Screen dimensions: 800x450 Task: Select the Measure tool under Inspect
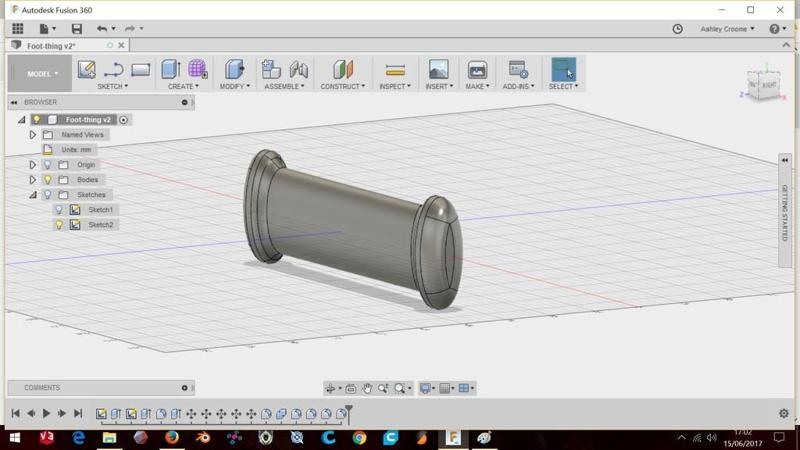pyautogui.click(x=395, y=69)
